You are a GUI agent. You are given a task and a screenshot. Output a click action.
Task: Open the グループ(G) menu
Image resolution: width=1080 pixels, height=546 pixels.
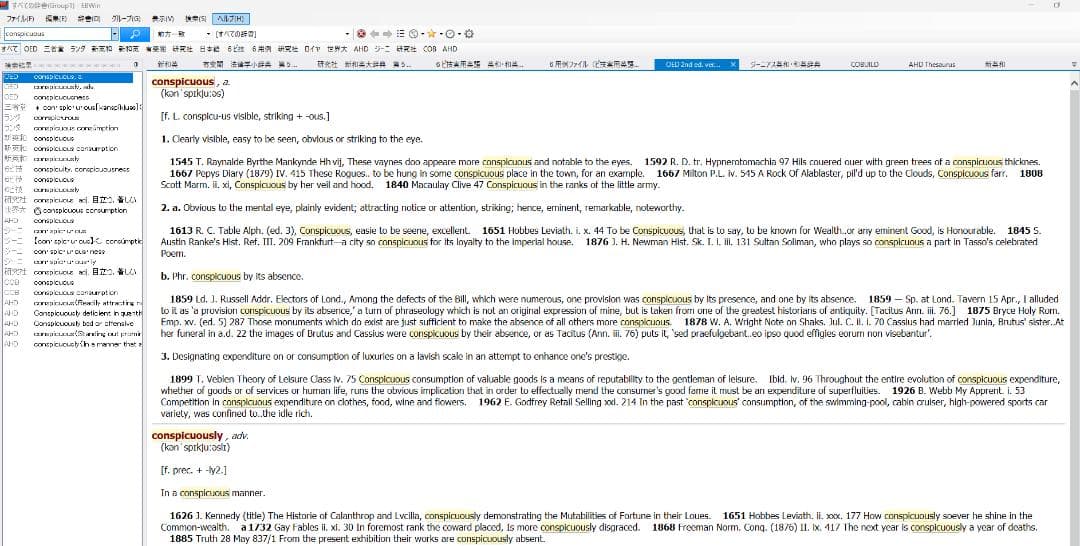[x=125, y=19]
